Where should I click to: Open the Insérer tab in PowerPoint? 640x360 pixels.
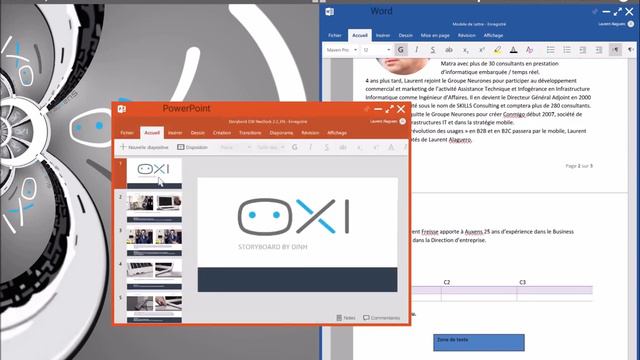pos(175,133)
